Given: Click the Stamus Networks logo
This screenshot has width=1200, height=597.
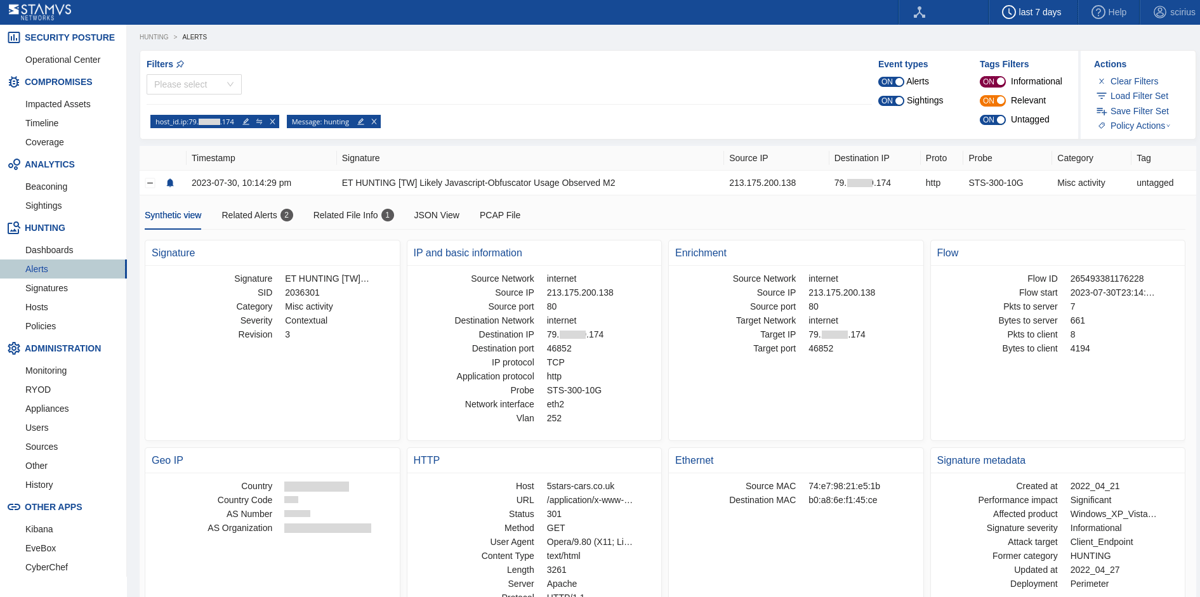Looking at the screenshot, I should coord(40,12).
